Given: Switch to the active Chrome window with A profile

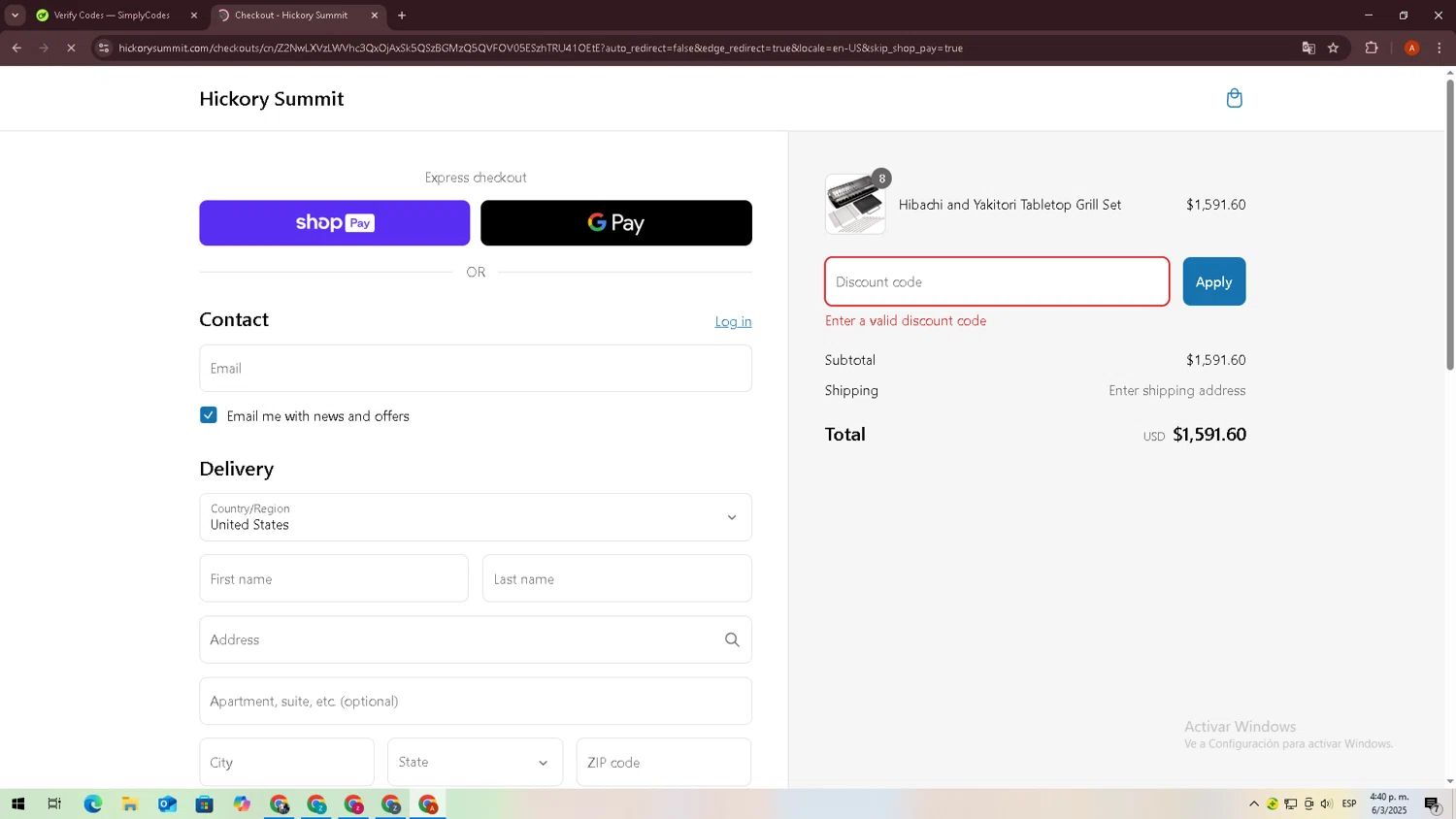Looking at the screenshot, I should point(428,804).
